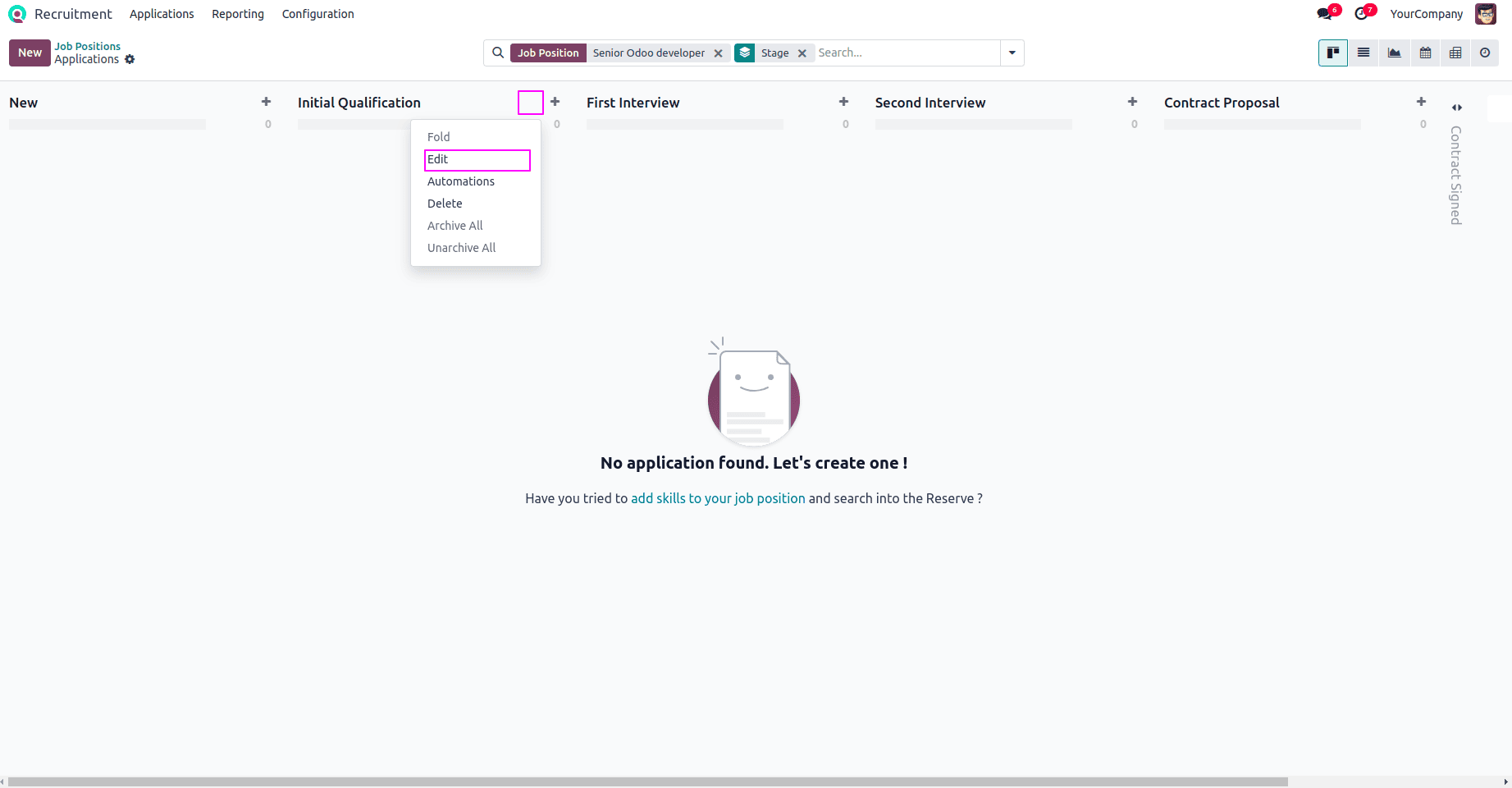
Task: Open the messages chat notification icon
Action: (1324, 14)
